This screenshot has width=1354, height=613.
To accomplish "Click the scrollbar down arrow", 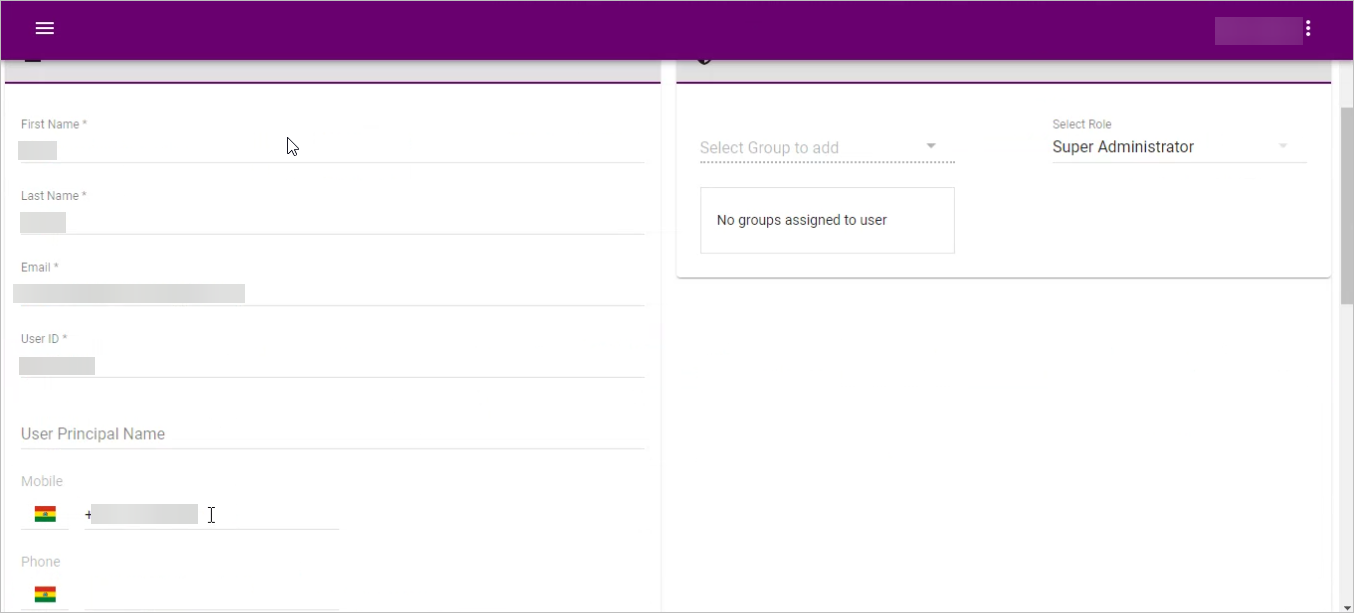I will tap(1346, 606).
